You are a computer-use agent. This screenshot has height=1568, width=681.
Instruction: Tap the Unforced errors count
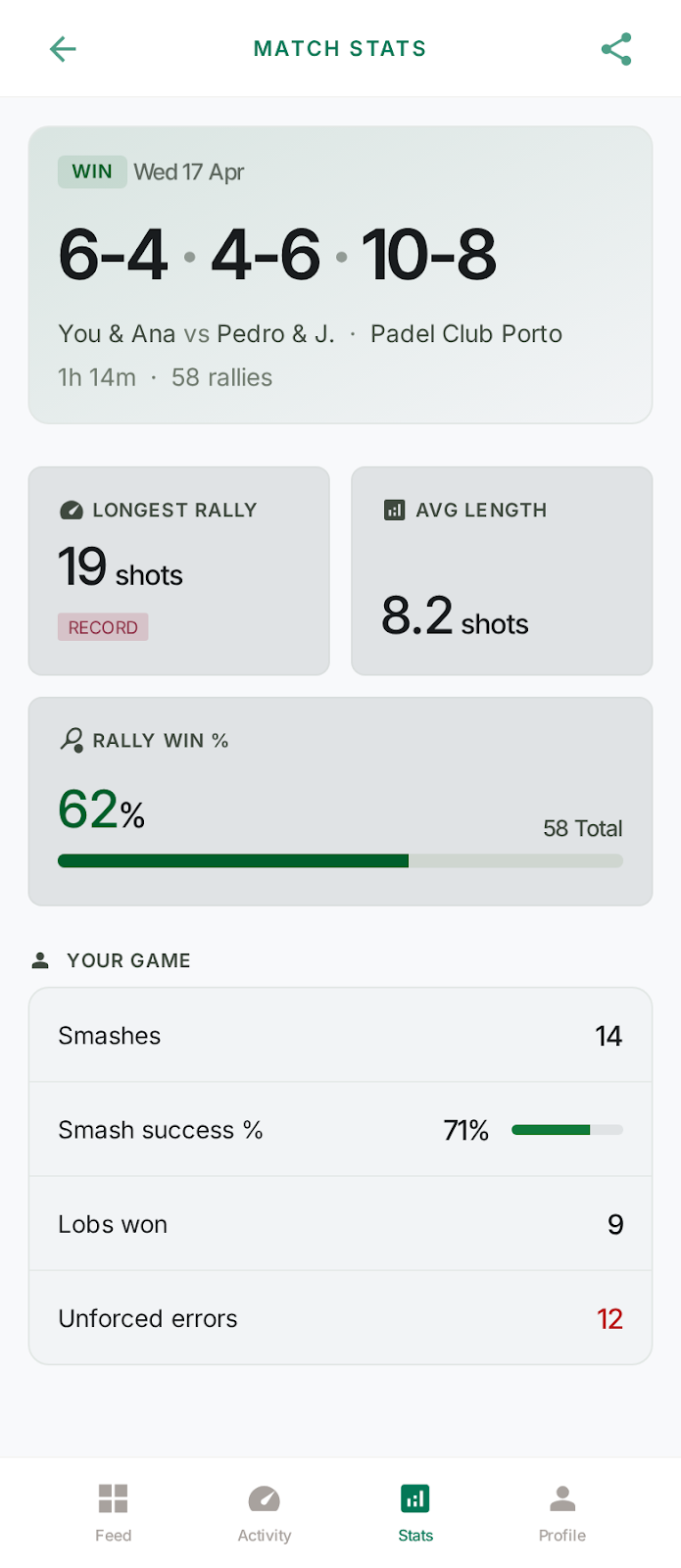tap(609, 1318)
